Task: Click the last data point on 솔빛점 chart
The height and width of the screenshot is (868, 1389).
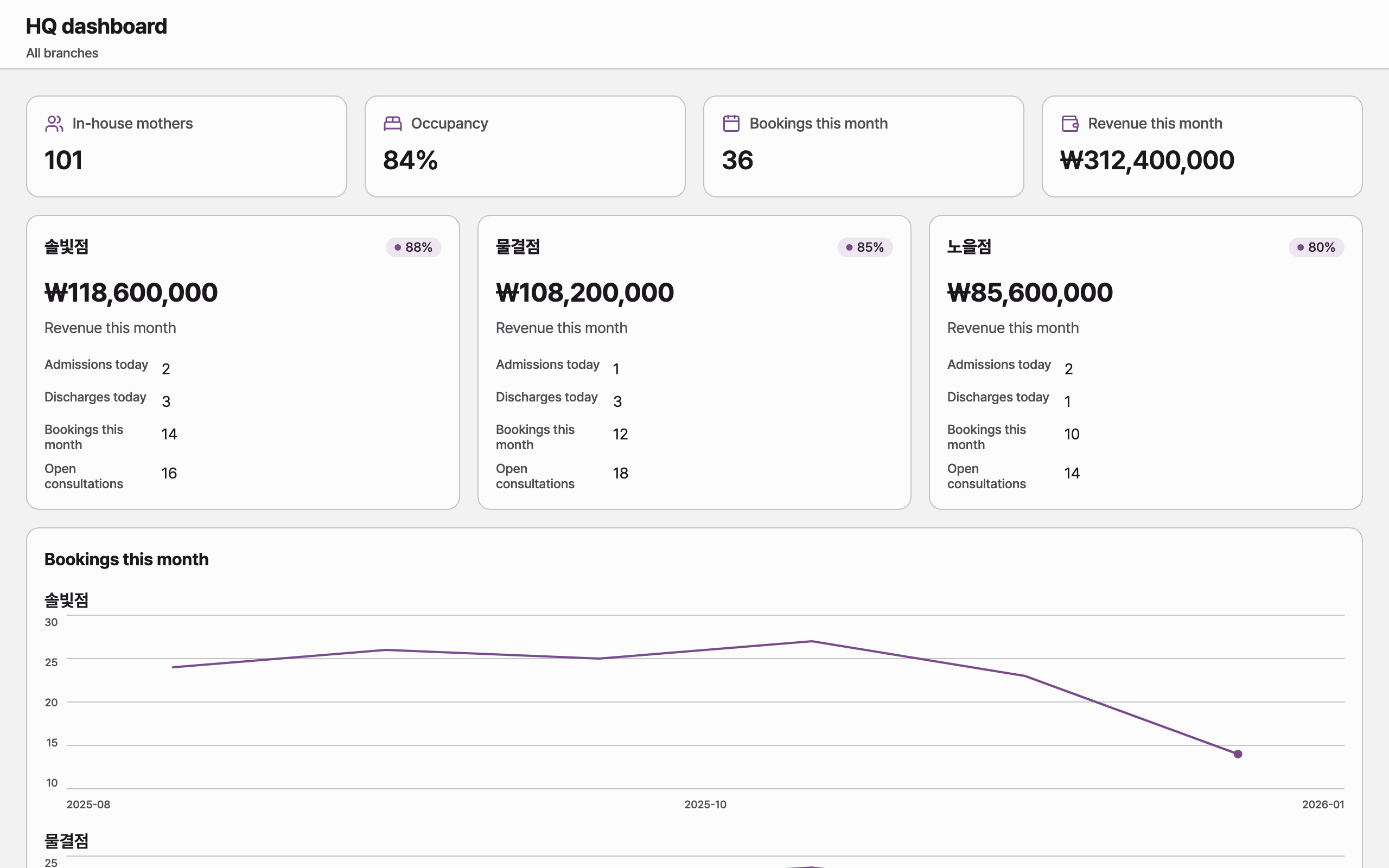Action: [x=1238, y=754]
